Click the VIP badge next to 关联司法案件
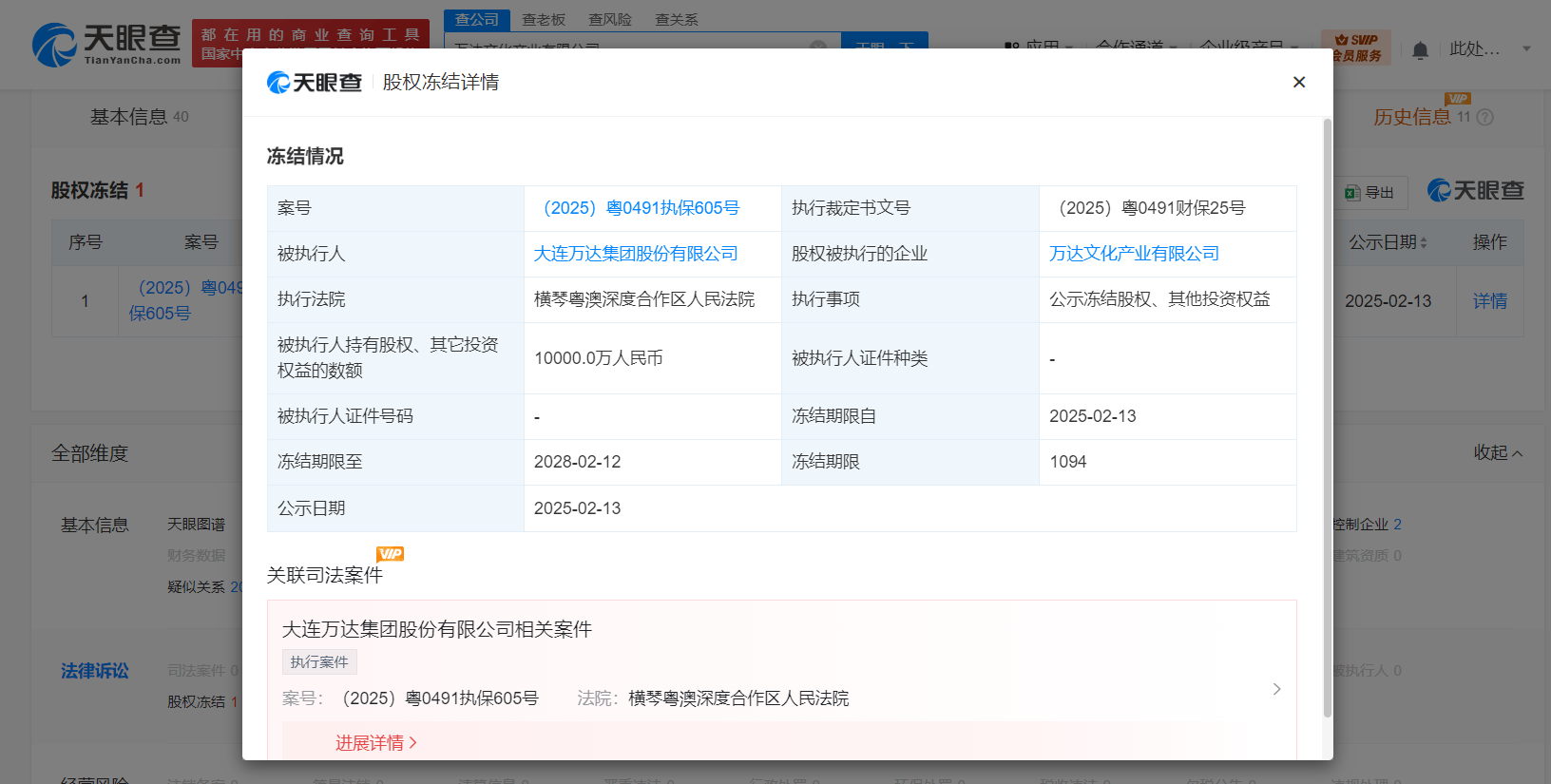The width and height of the screenshot is (1551, 784). point(390,554)
